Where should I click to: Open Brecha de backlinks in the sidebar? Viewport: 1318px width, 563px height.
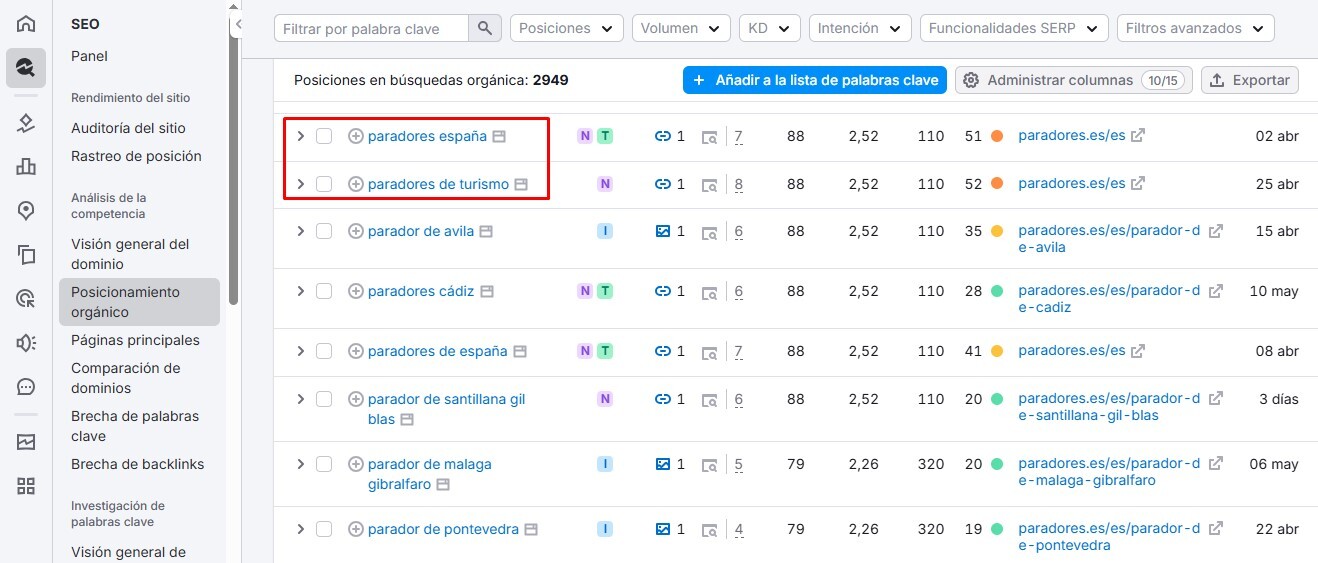[137, 464]
